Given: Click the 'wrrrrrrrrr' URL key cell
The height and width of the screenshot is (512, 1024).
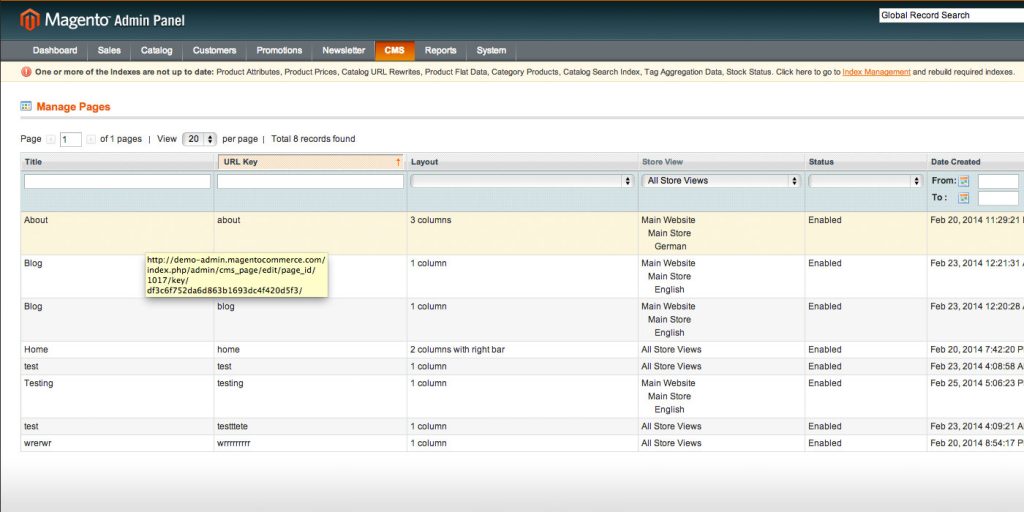Looking at the screenshot, I should point(234,443).
